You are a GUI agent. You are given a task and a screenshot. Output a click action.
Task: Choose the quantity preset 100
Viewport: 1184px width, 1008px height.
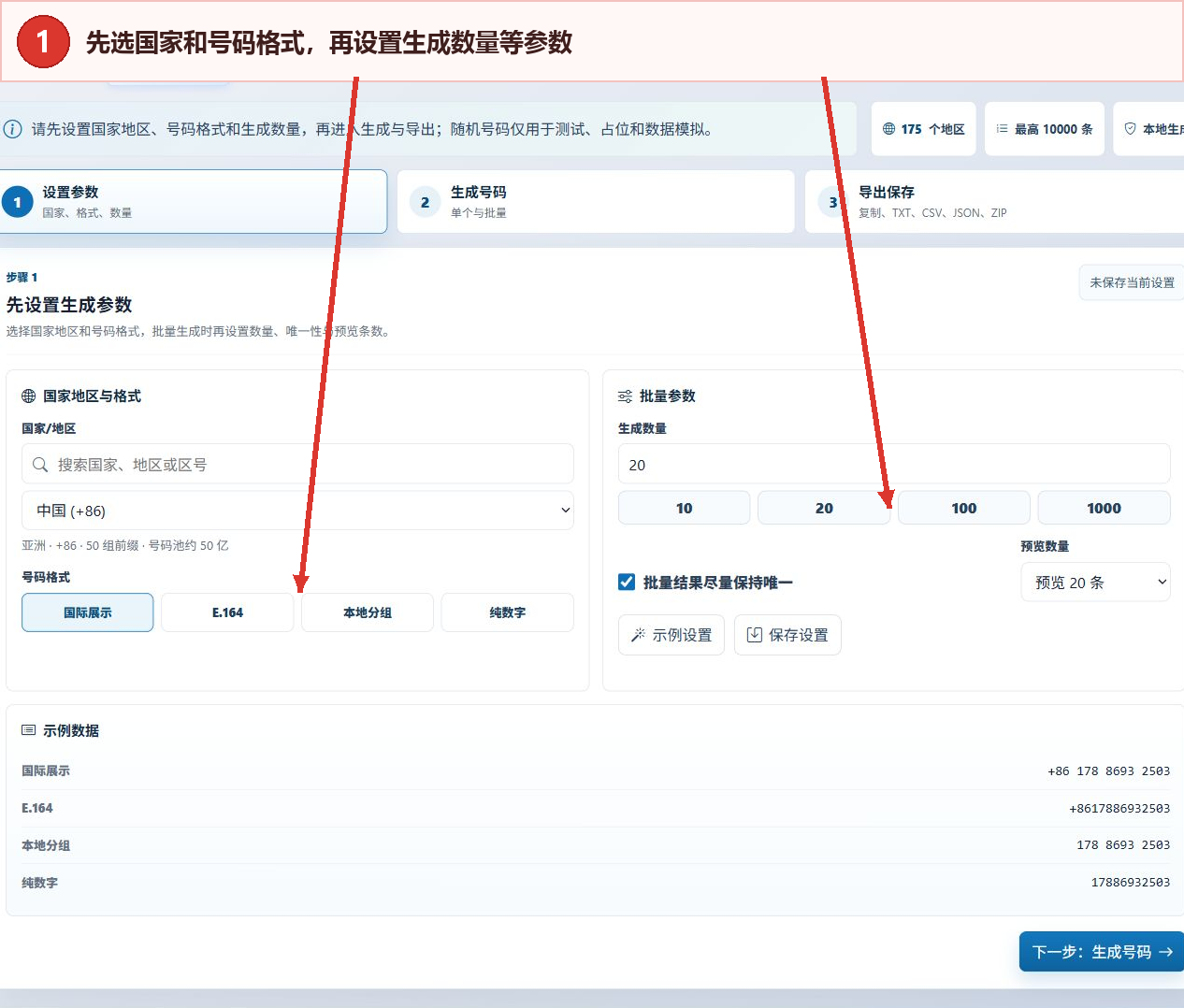964,508
